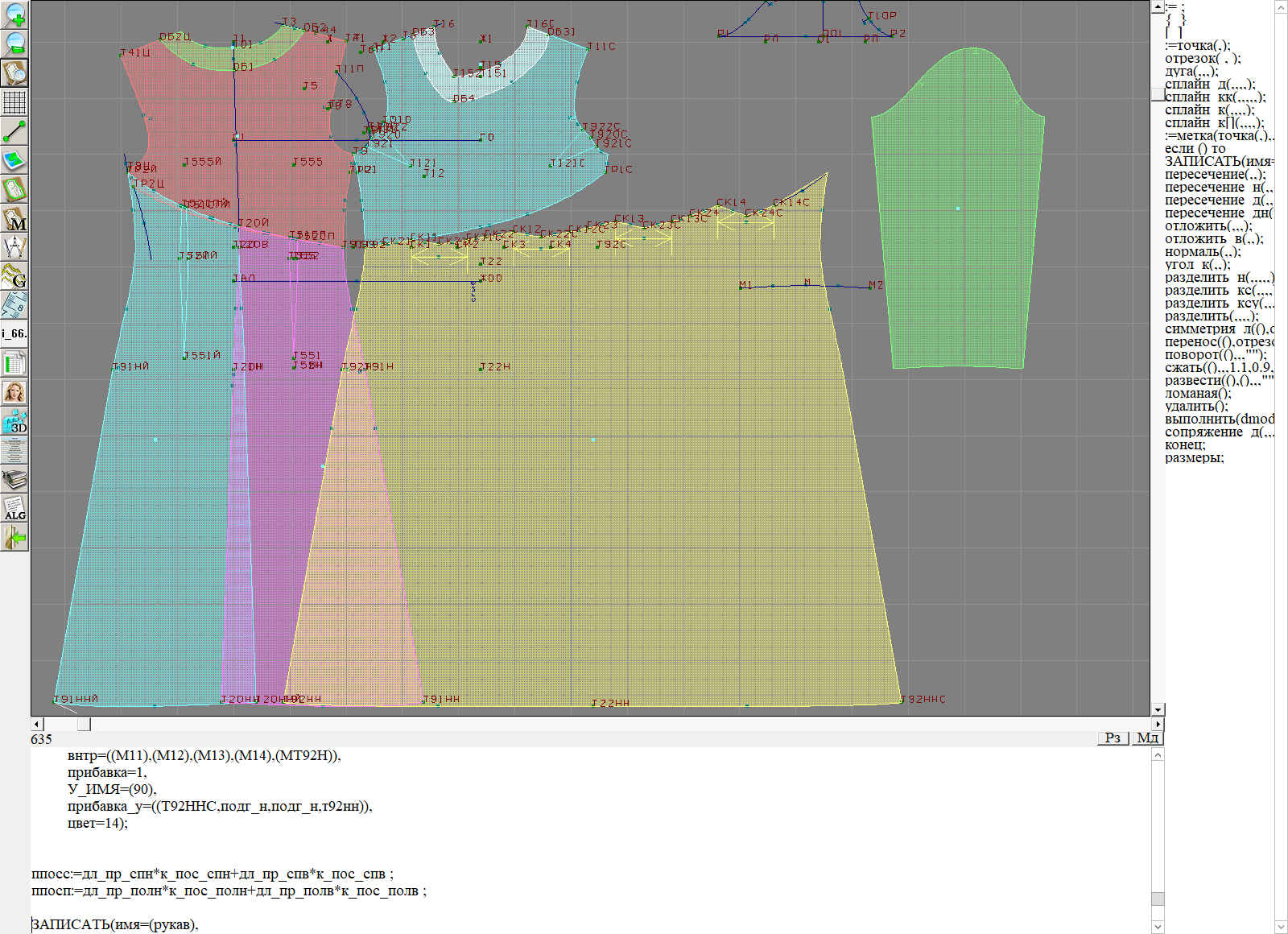Click the zoom out magnifier icon
The image size is (1288, 934).
14,43
